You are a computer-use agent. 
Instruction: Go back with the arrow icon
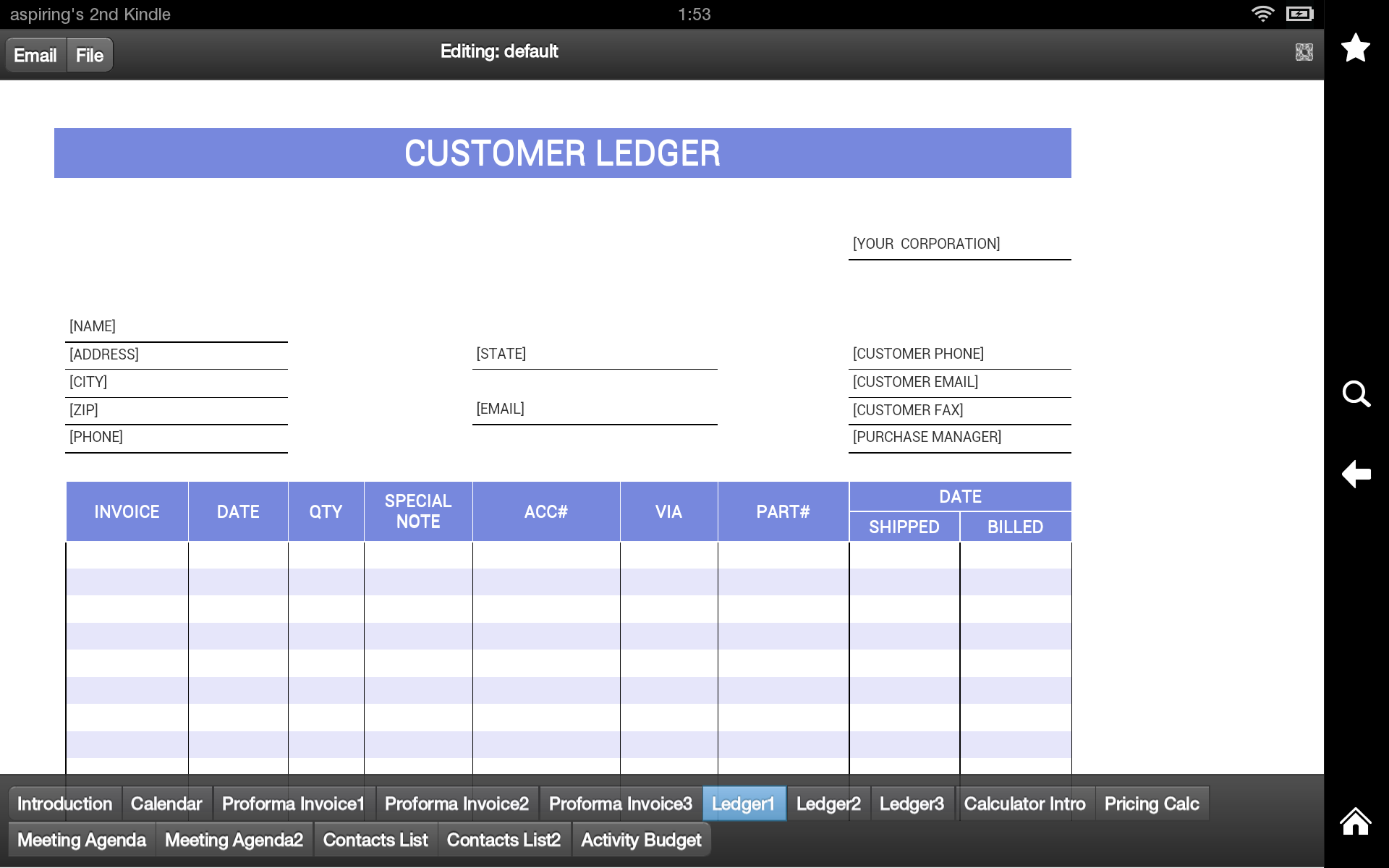(x=1356, y=475)
